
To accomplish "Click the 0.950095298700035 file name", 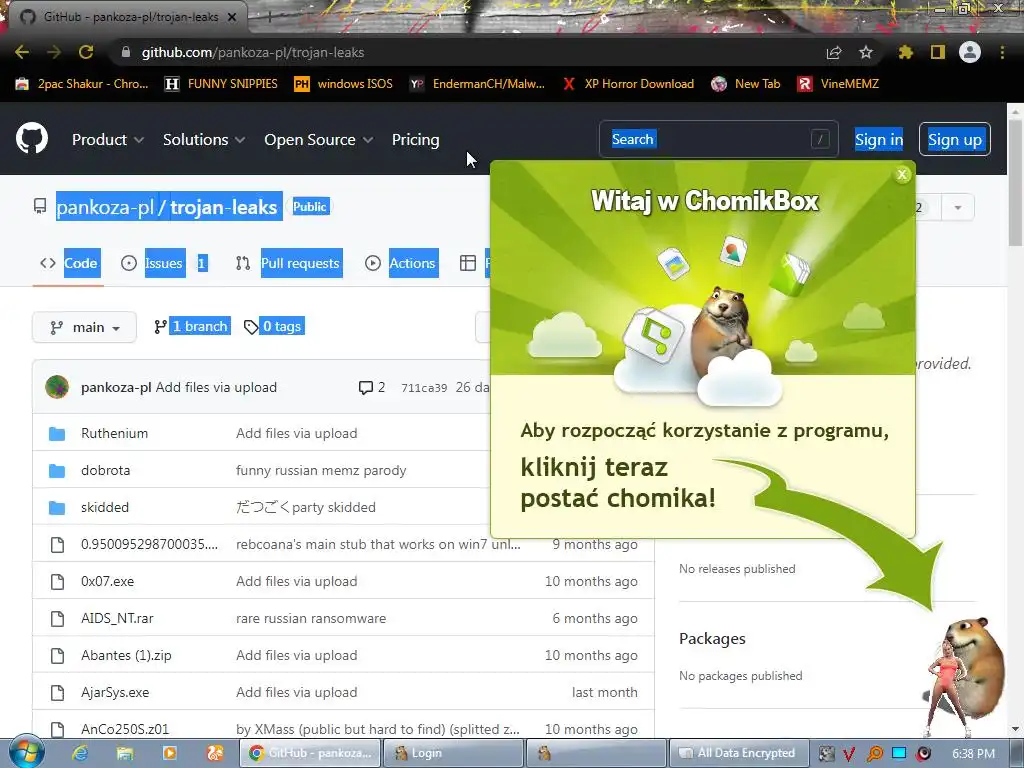I will [x=150, y=544].
